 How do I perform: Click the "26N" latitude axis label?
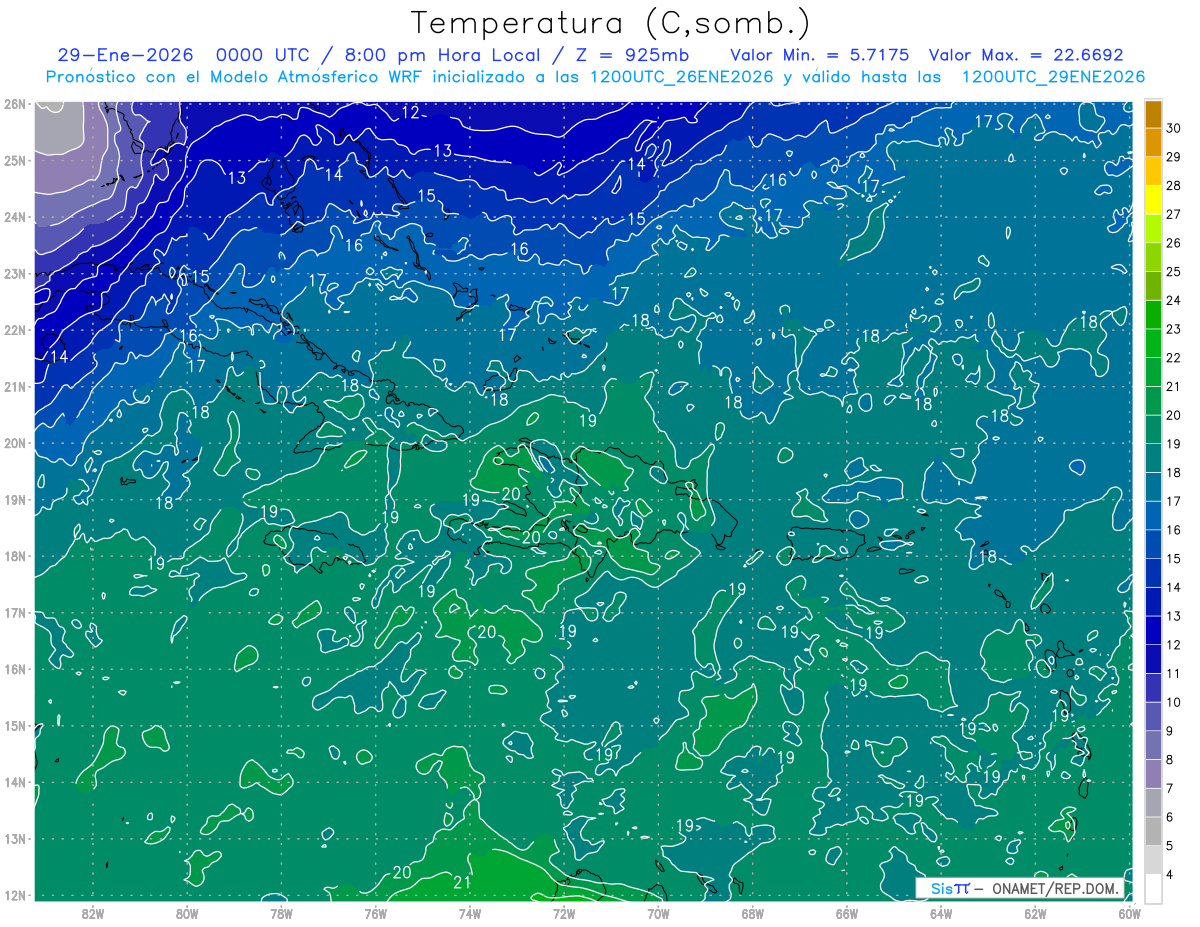(x=14, y=104)
